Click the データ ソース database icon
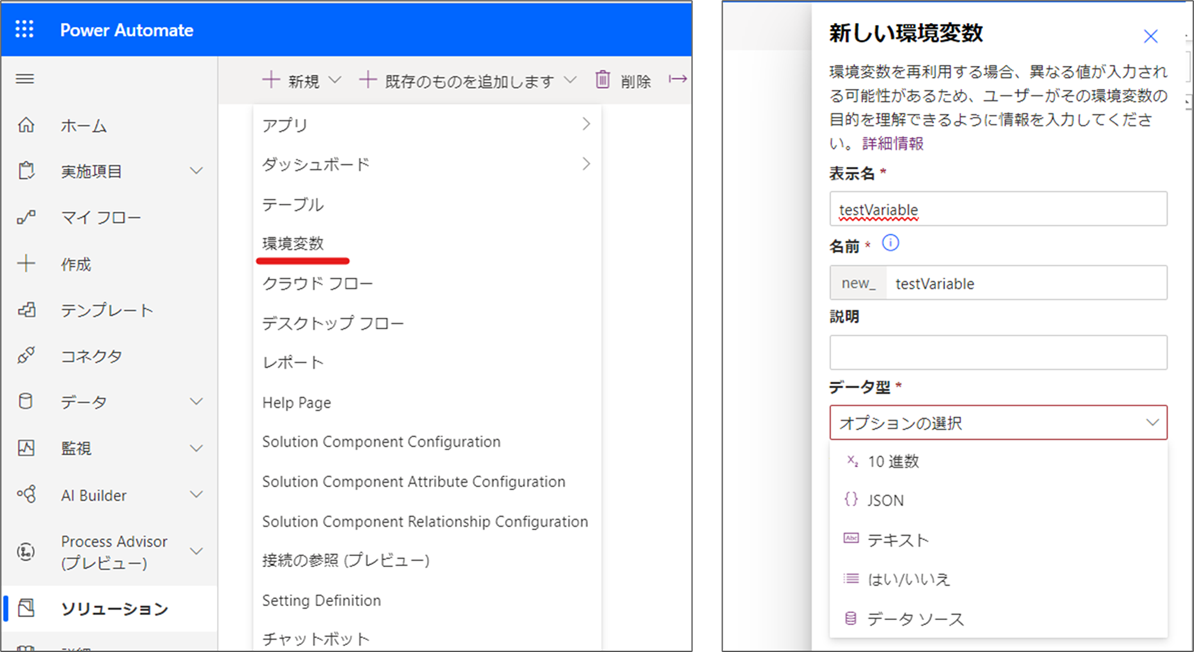 tap(851, 618)
